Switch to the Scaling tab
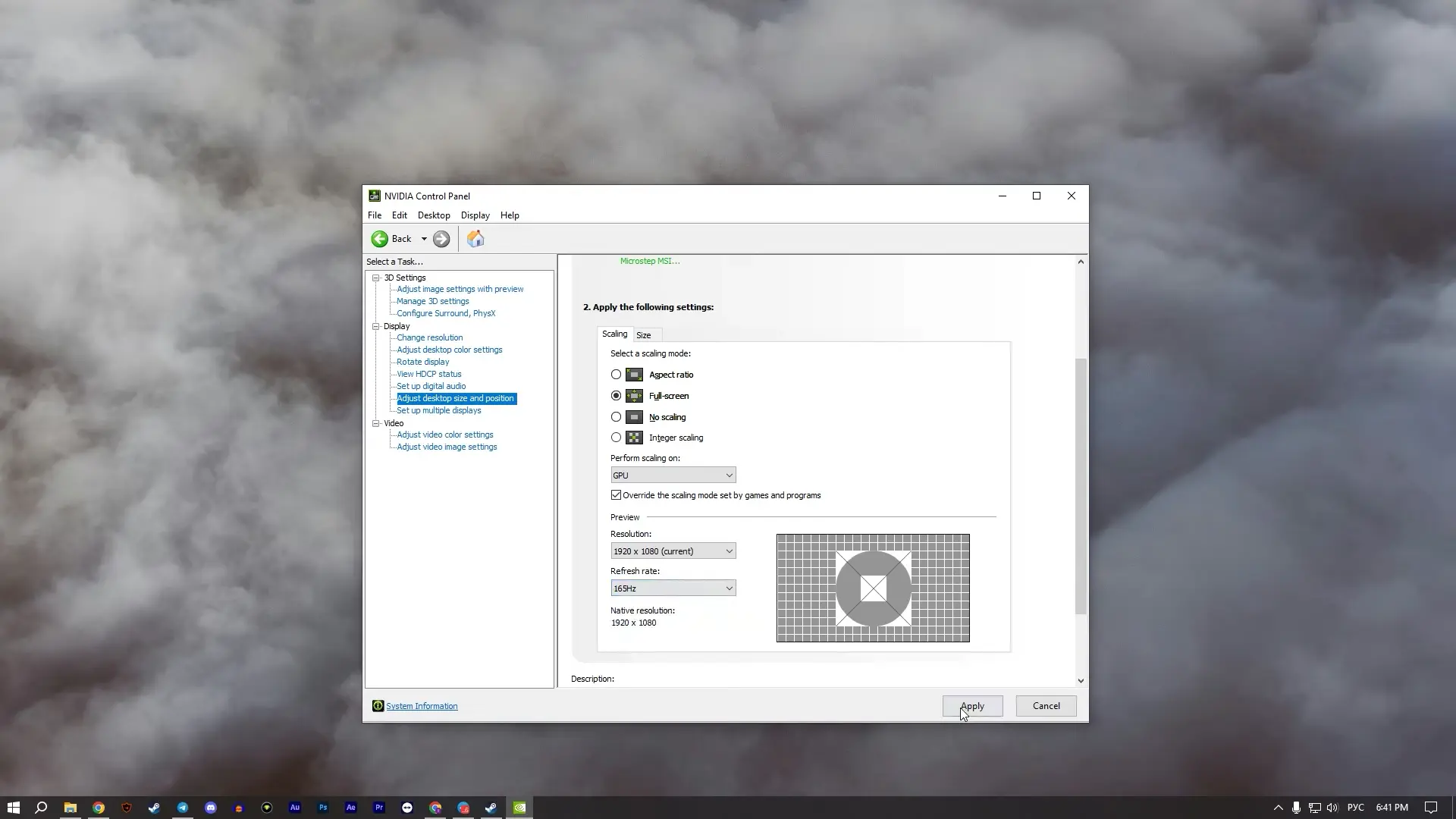The image size is (1456, 819). click(x=615, y=334)
